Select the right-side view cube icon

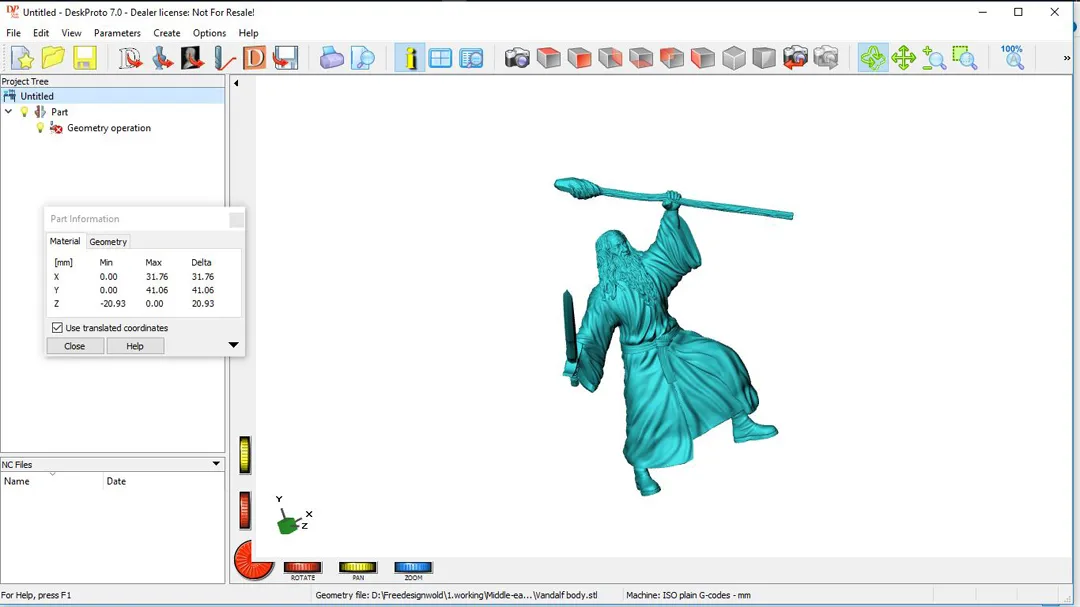(610, 58)
